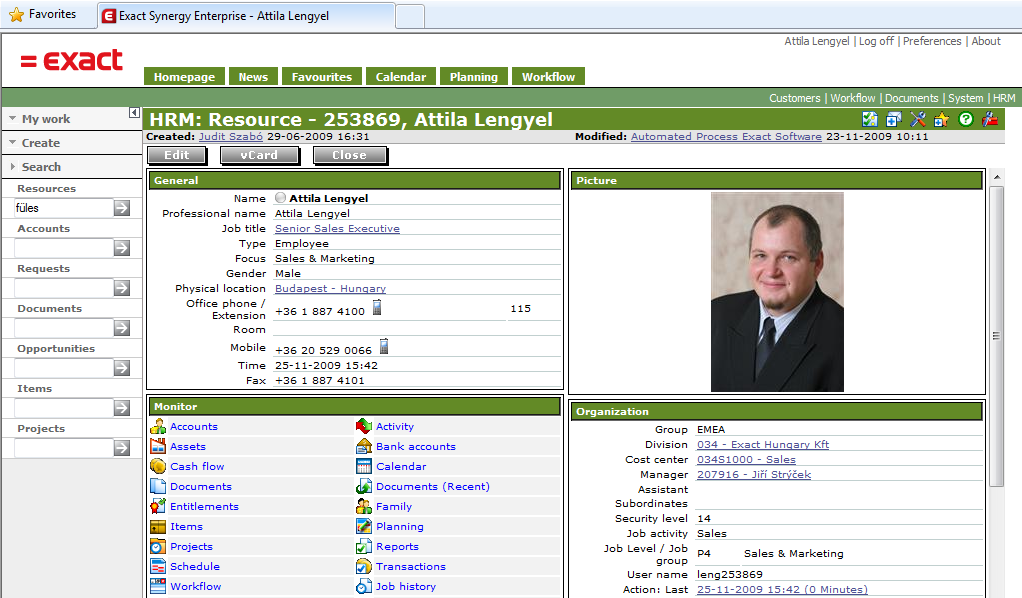Image resolution: width=1022 pixels, height=598 pixels.
Task: Open the Senior Sales Executive job title link
Action: [x=337, y=228]
